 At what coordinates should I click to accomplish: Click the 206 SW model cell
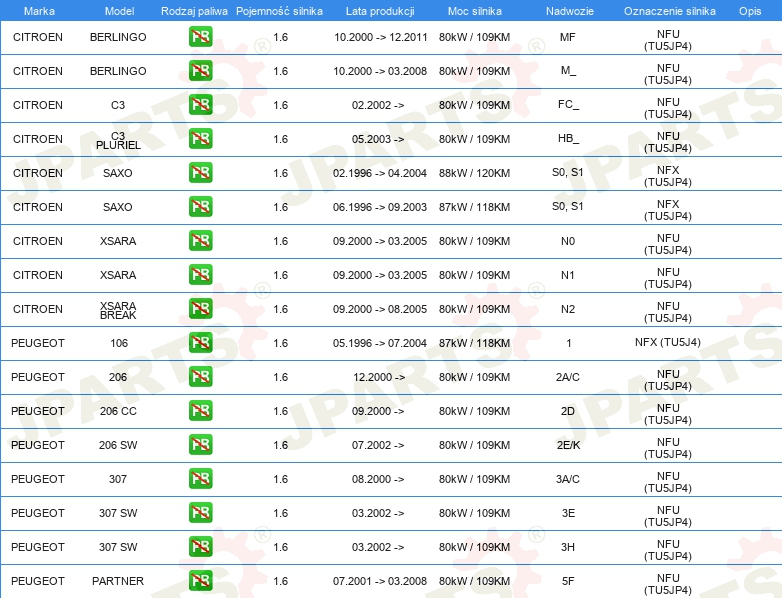point(118,445)
